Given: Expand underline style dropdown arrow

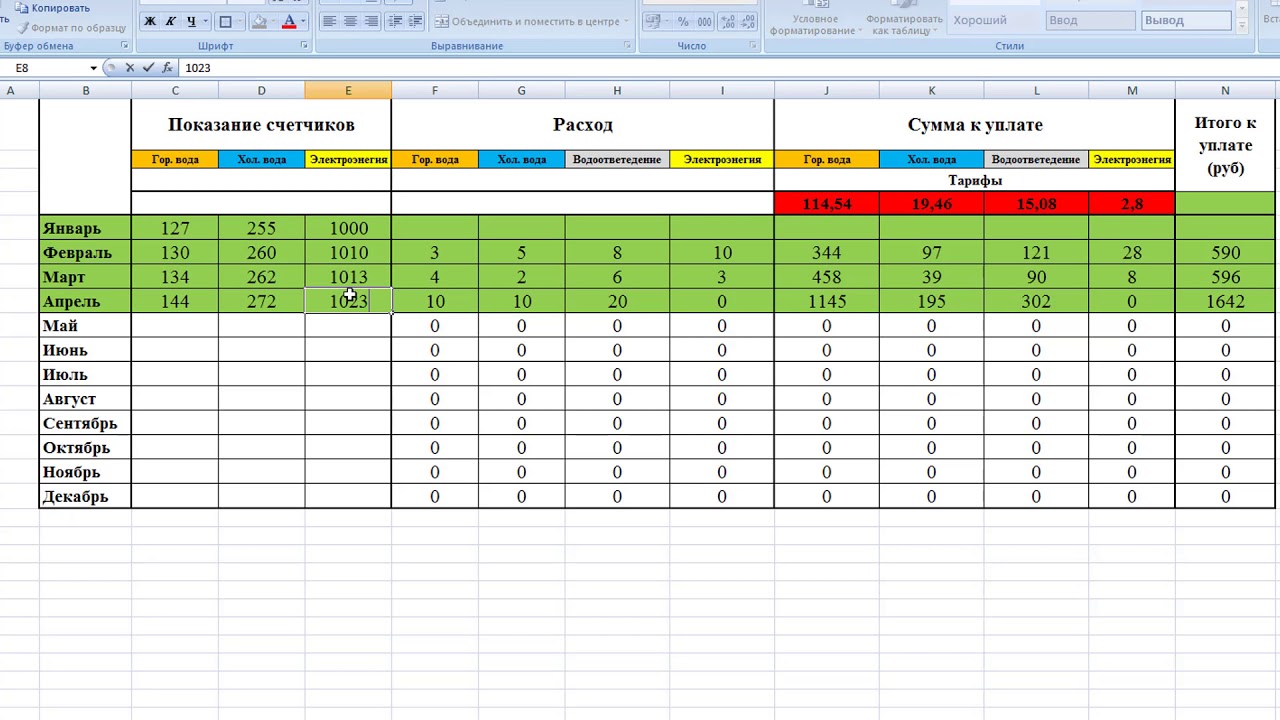Looking at the screenshot, I should 205,21.
